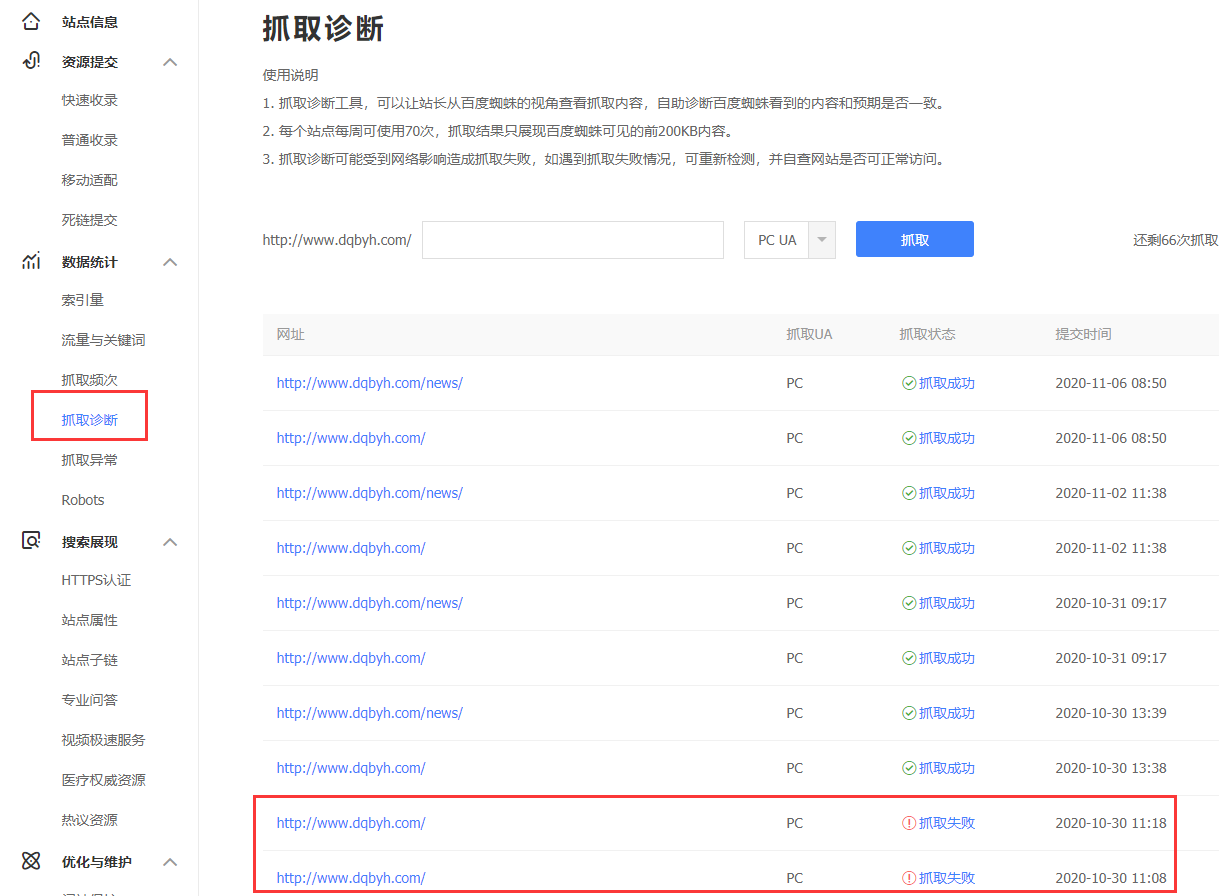Open 视频极速服务 menu item
The height and width of the screenshot is (896, 1222).
point(103,740)
